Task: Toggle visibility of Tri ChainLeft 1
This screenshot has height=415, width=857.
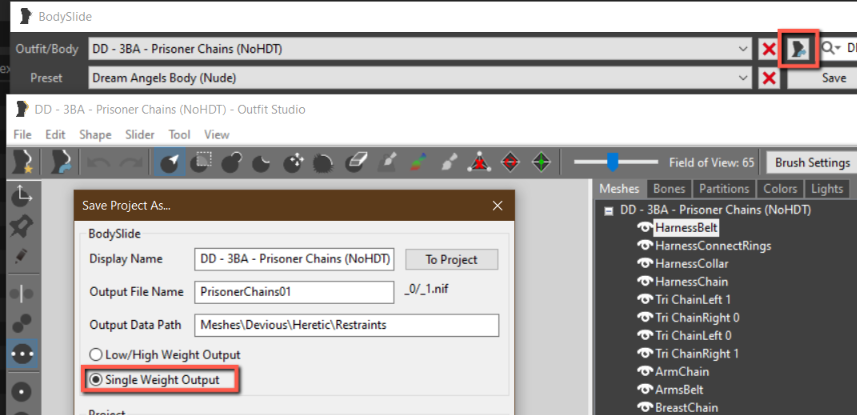Action: (x=645, y=300)
